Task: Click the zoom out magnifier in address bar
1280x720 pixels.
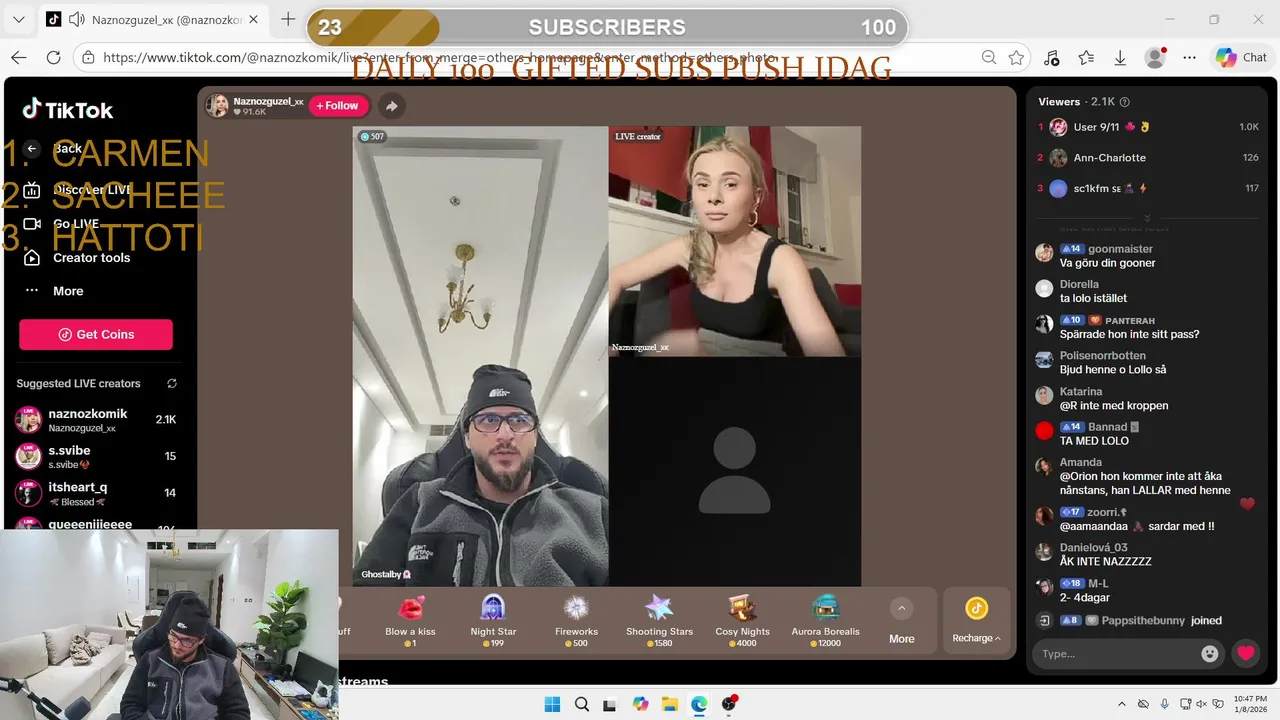Action: tap(989, 58)
